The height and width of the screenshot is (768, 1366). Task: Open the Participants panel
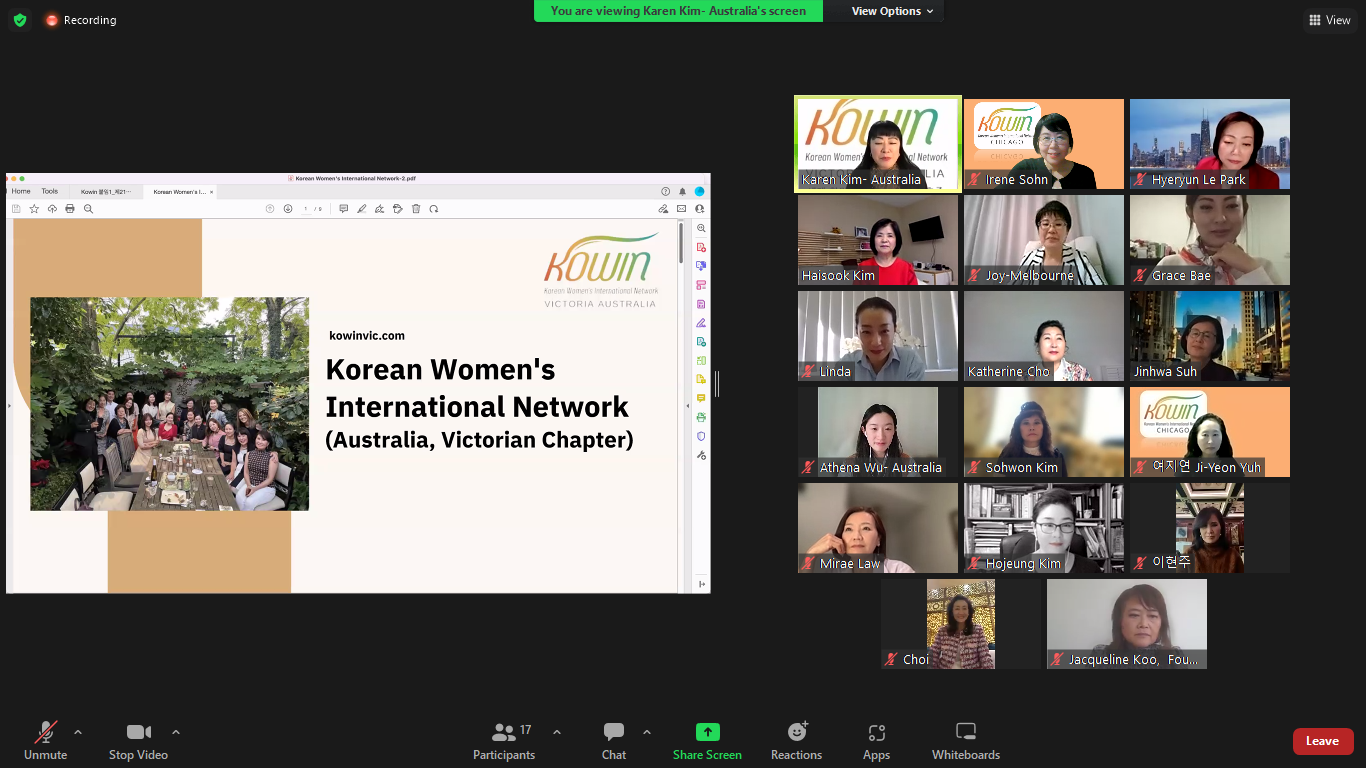tap(504, 740)
